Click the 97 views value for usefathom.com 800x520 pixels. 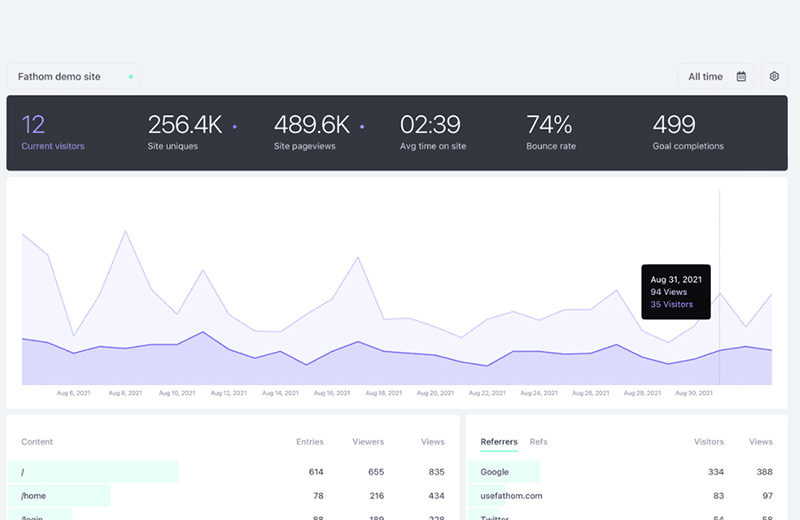(x=767, y=496)
